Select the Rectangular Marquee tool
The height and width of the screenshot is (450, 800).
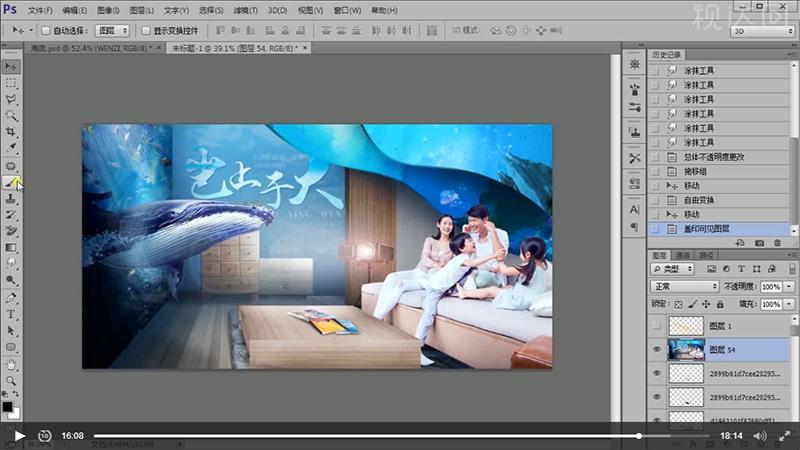[10, 83]
